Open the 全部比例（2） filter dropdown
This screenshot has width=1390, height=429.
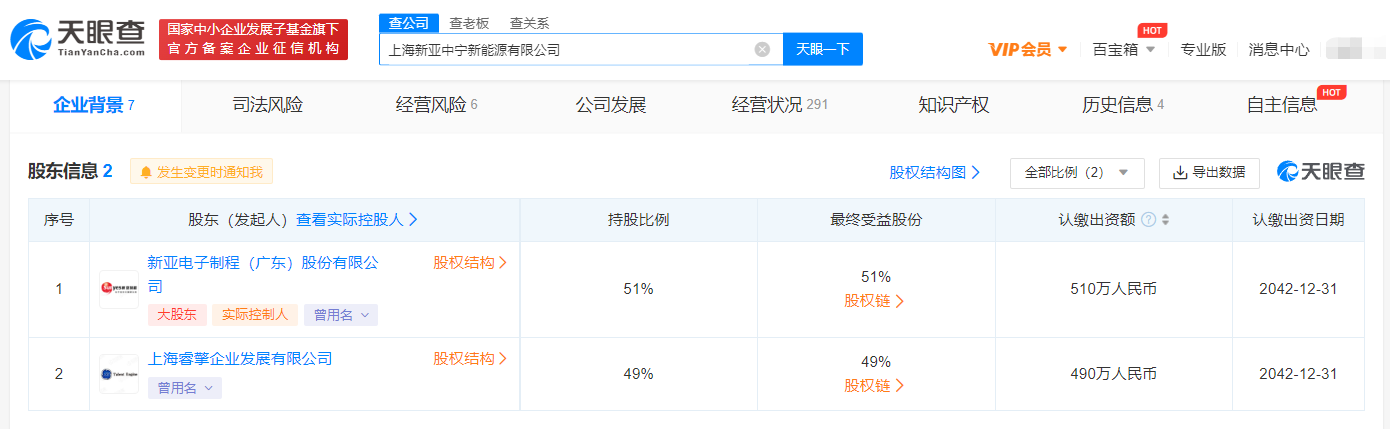pyautogui.click(x=1077, y=172)
